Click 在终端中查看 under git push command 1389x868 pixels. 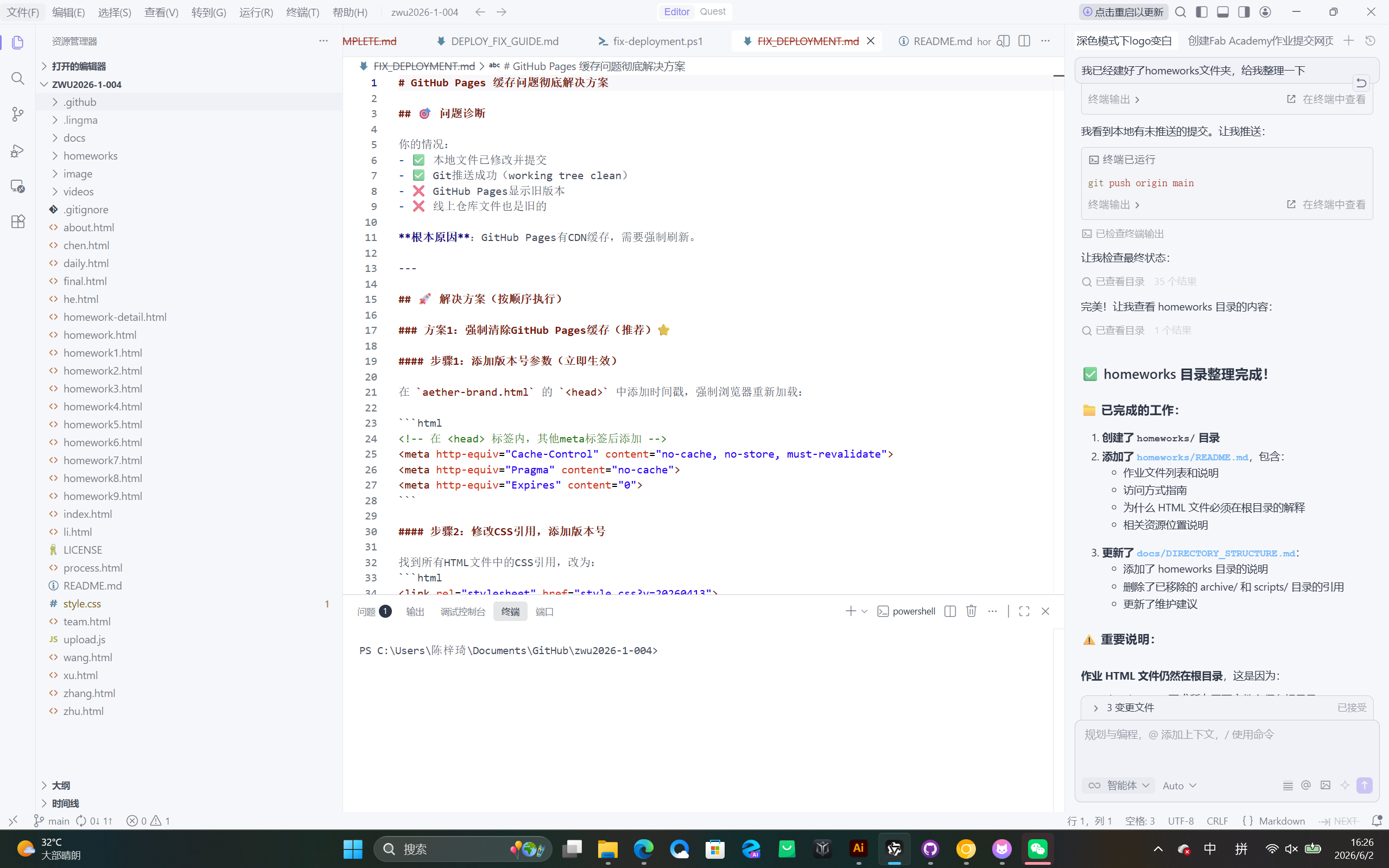click(1326, 204)
